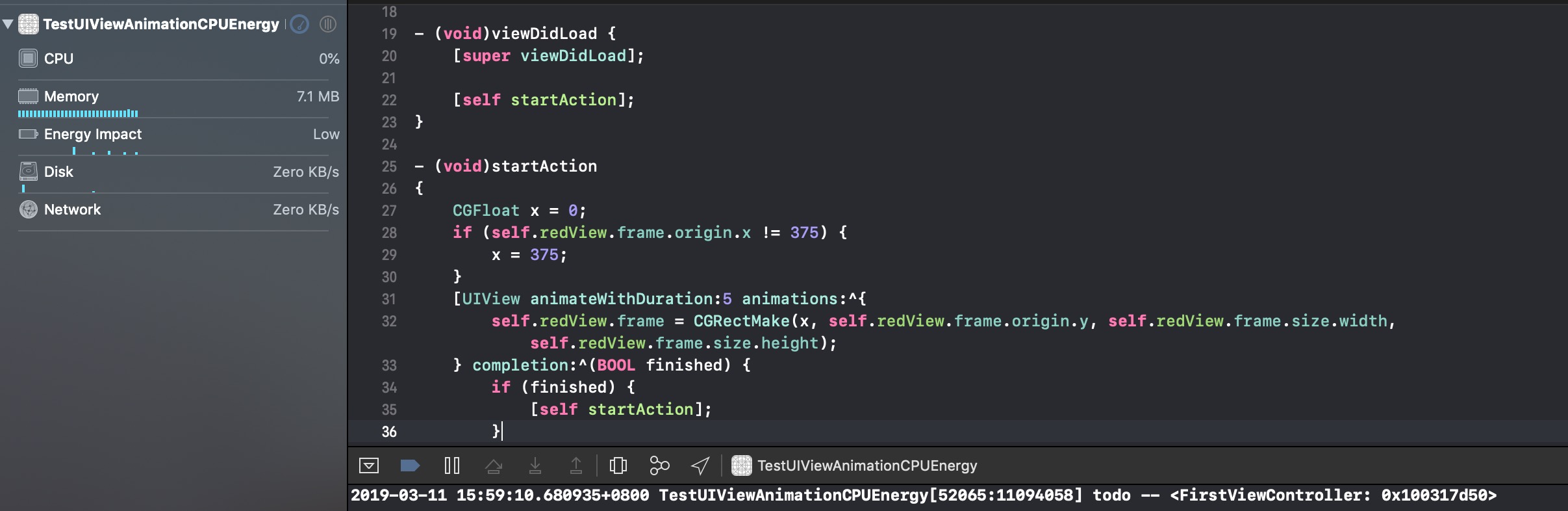
Task: Click the Step Out debug button
Action: click(576, 465)
